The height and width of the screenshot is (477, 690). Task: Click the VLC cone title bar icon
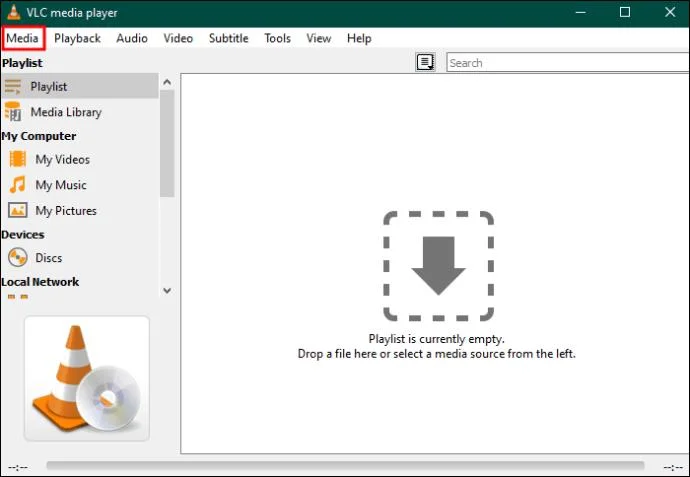coord(13,12)
